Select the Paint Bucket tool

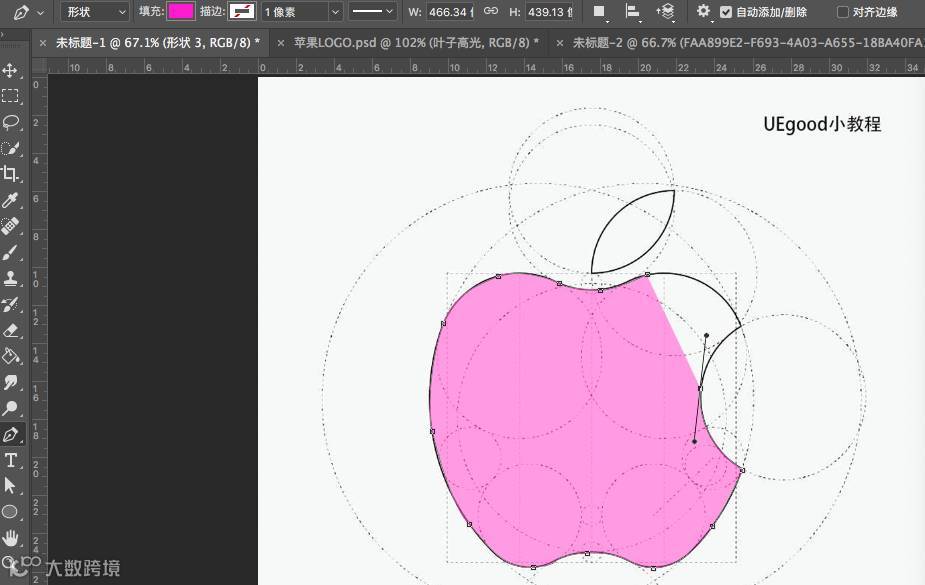[10, 356]
